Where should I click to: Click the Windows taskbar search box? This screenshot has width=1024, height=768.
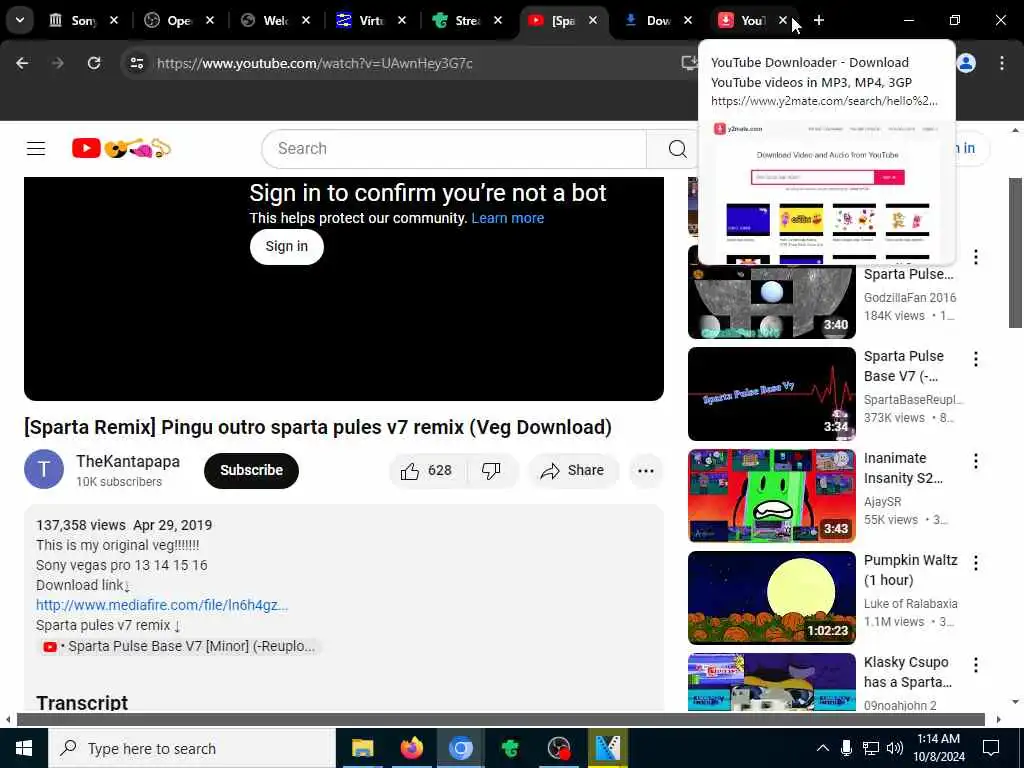(192, 748)
